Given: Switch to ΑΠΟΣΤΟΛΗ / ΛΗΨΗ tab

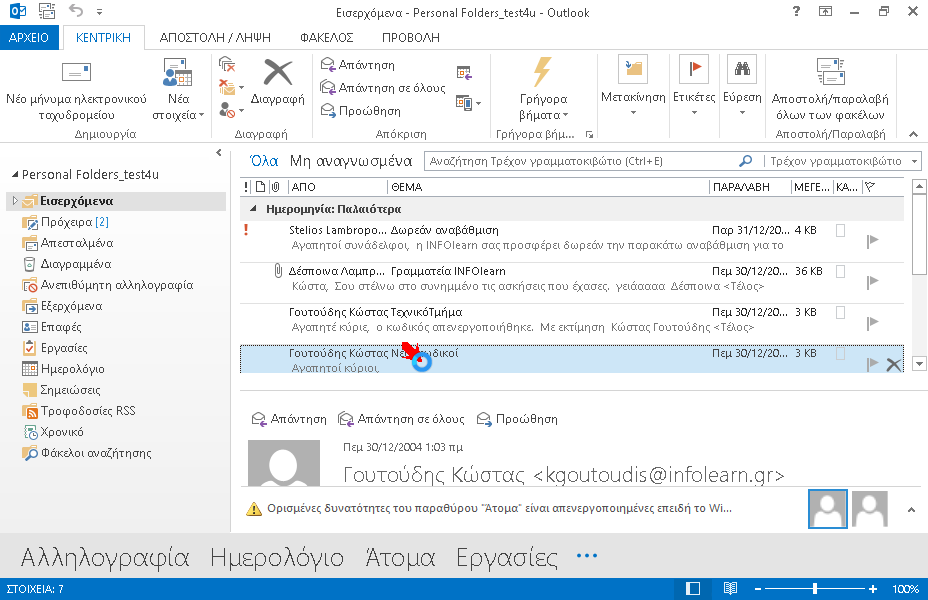Looking at the screenshot, I should tap(215, 37).
